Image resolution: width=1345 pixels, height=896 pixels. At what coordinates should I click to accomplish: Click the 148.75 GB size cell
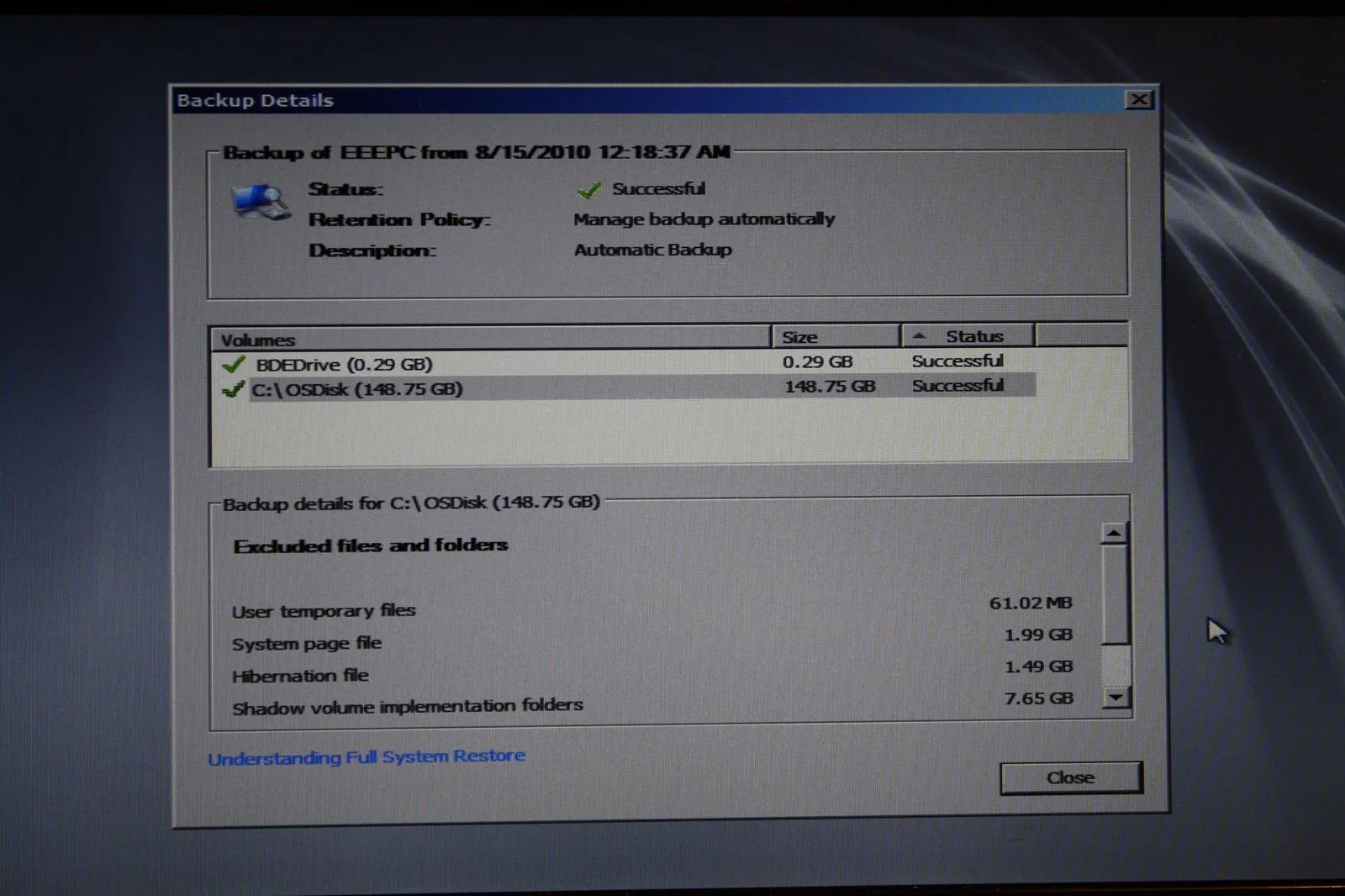click(x=830, y=387)
